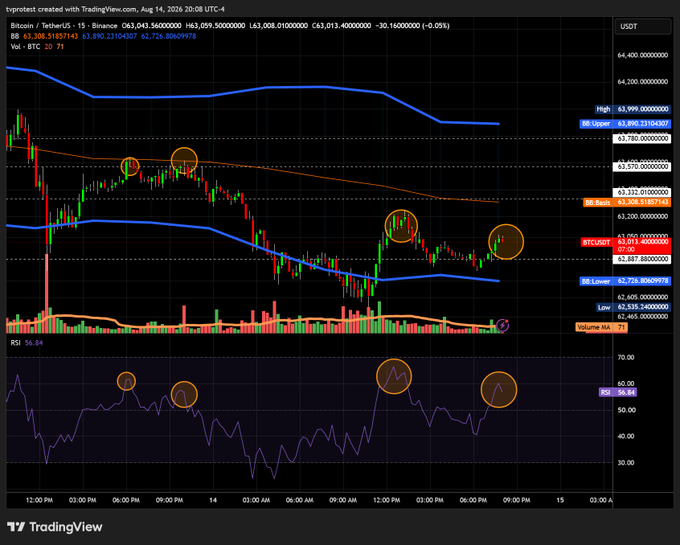Click the 15 date label on time axis
Screen dimensions: 680x545
[x=560, y=500]
